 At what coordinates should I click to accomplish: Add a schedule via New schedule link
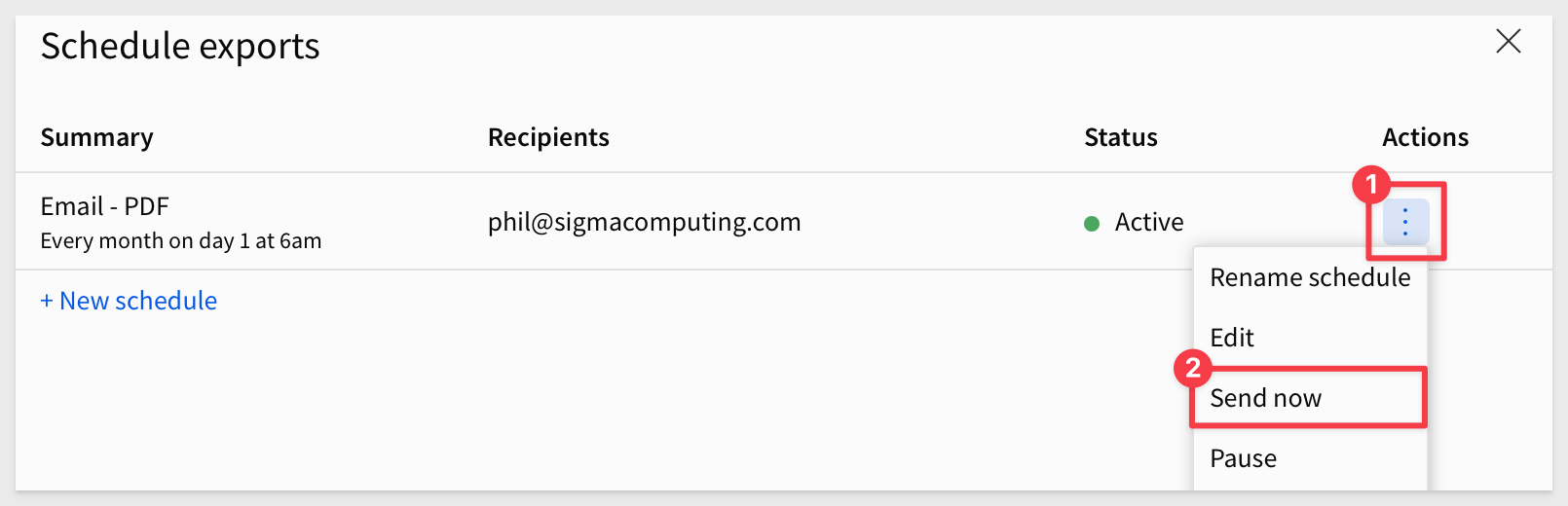tap(129, 301)
